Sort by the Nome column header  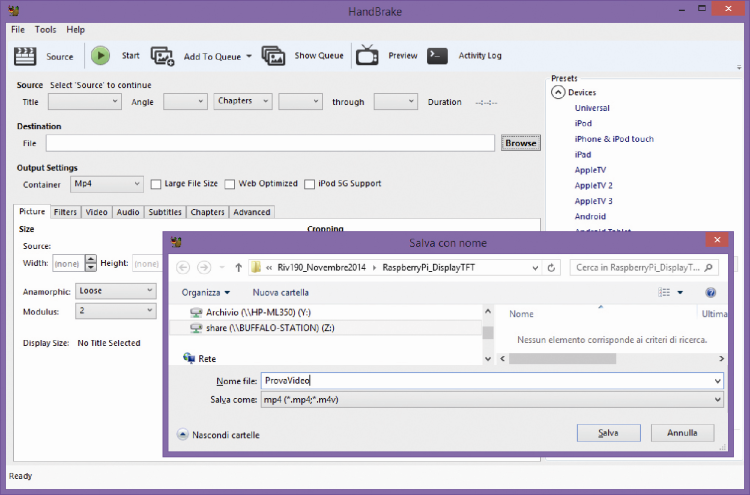521,314
